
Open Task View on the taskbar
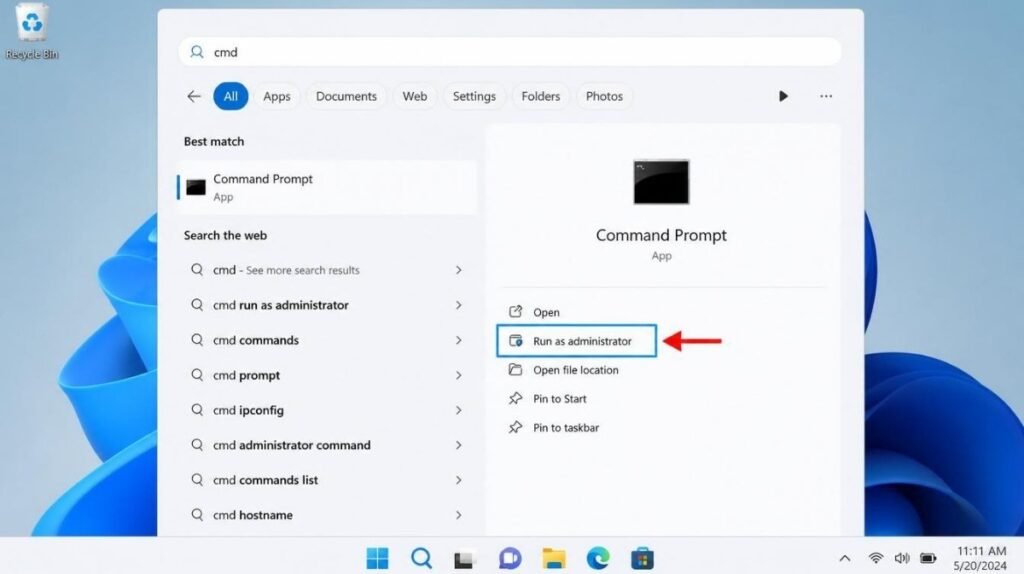tap(465, 558)
